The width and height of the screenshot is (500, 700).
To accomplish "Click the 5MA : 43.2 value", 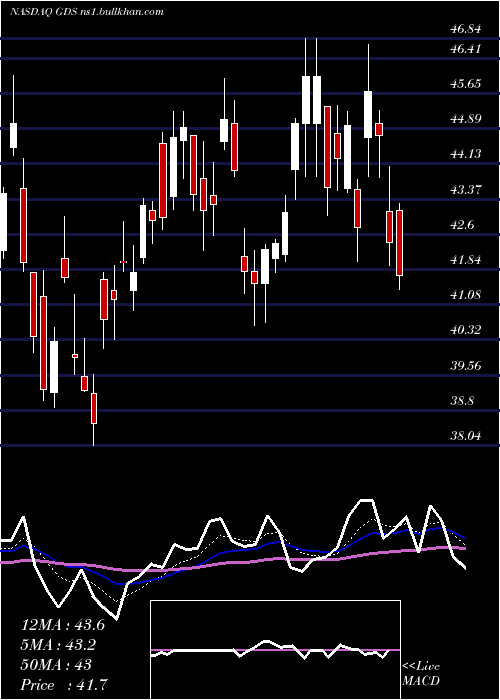I will pyautogui.click(x=58, y=645).
